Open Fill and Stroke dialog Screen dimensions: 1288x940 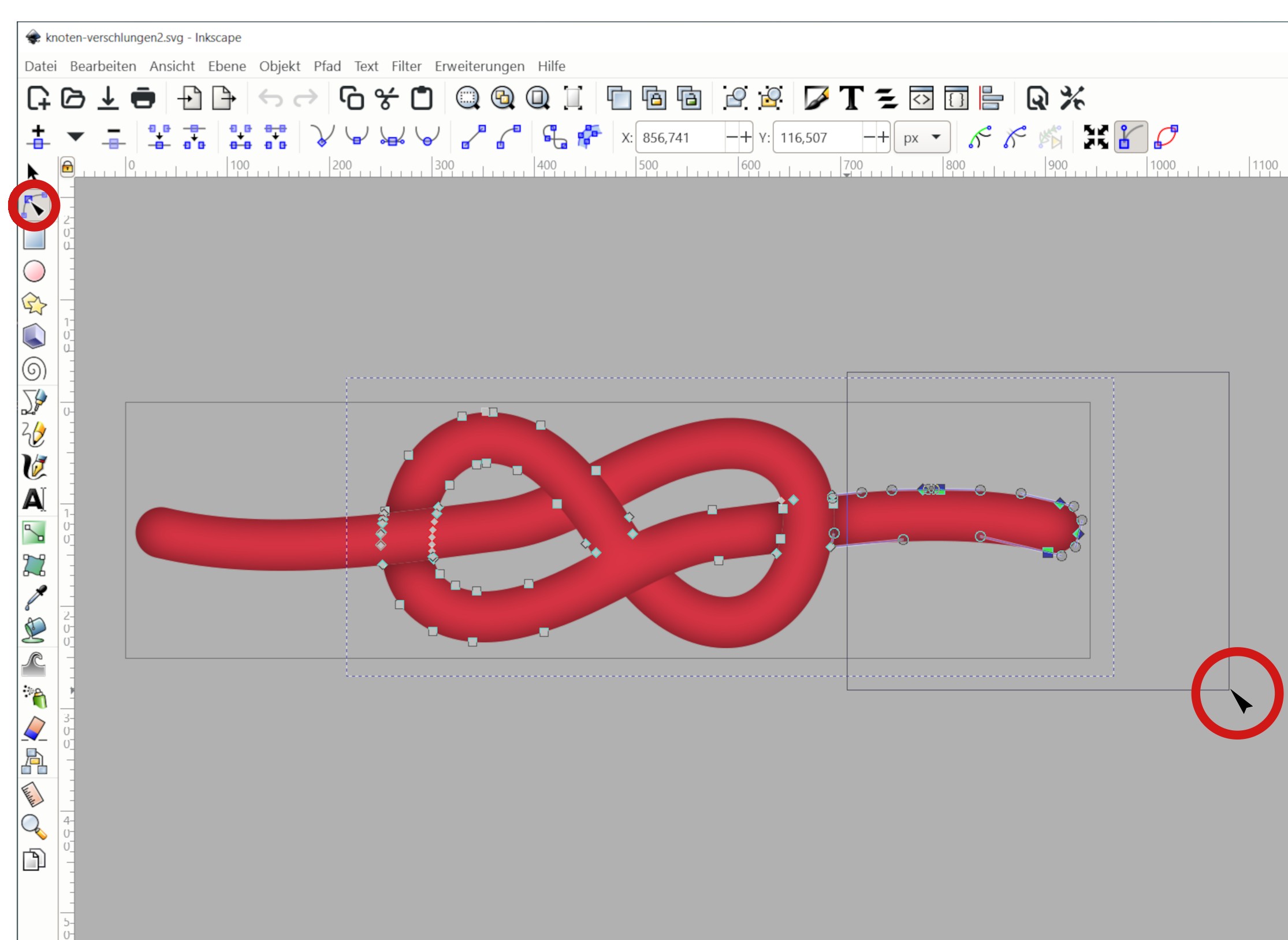pyautogui.click(x=816, y=98)
